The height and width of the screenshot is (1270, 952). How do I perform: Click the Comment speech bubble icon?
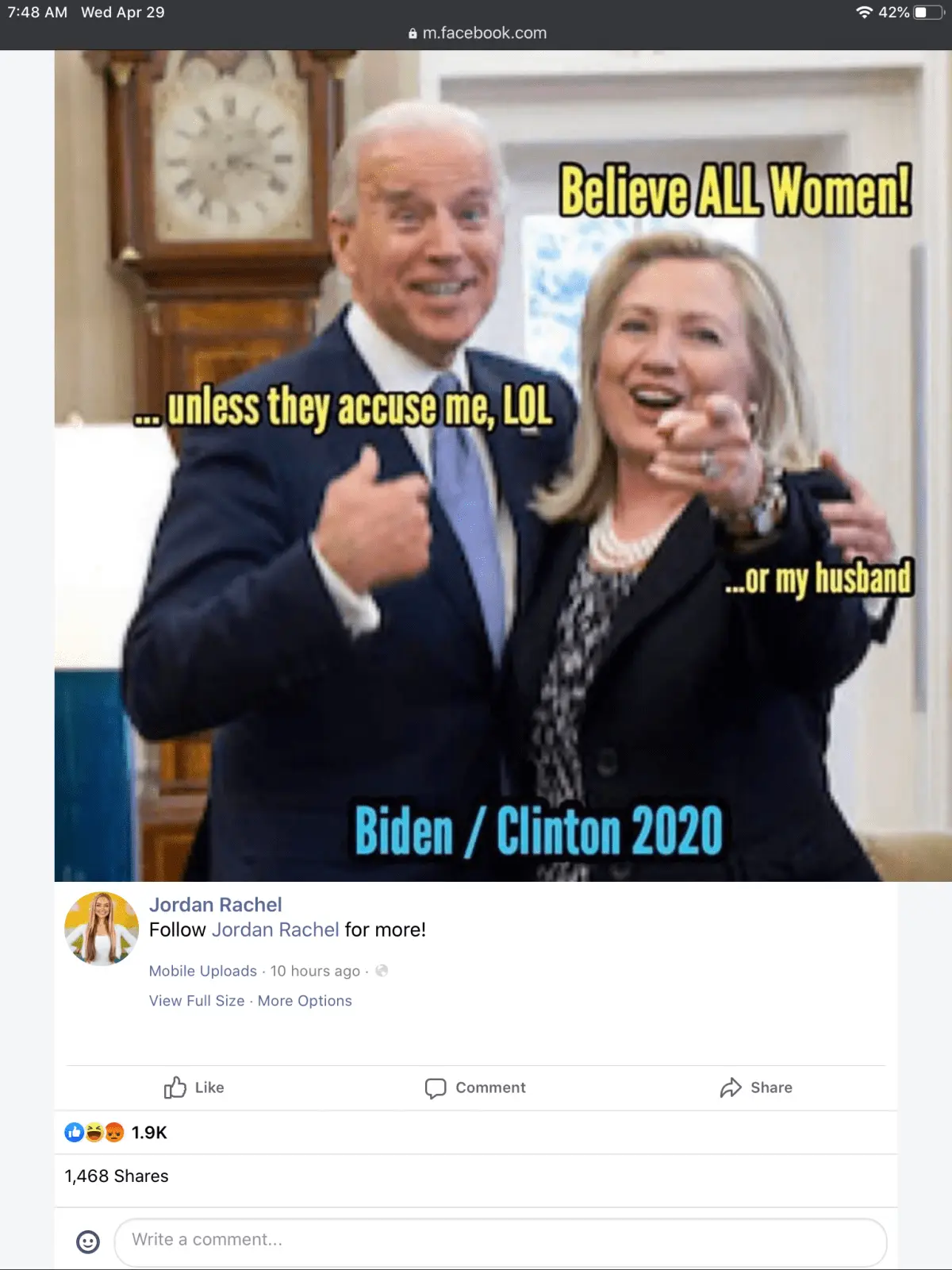pos(436,1088)
